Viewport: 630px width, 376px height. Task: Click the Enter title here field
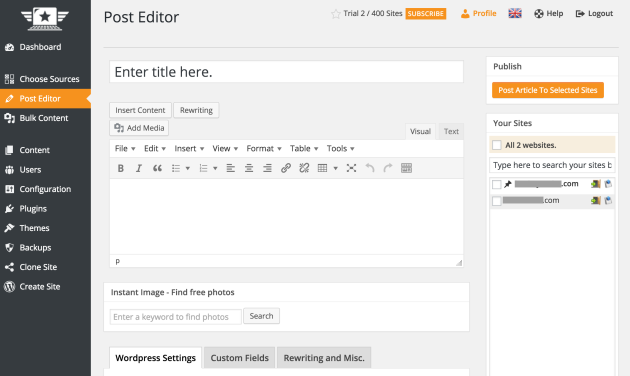tap(286, 72)
